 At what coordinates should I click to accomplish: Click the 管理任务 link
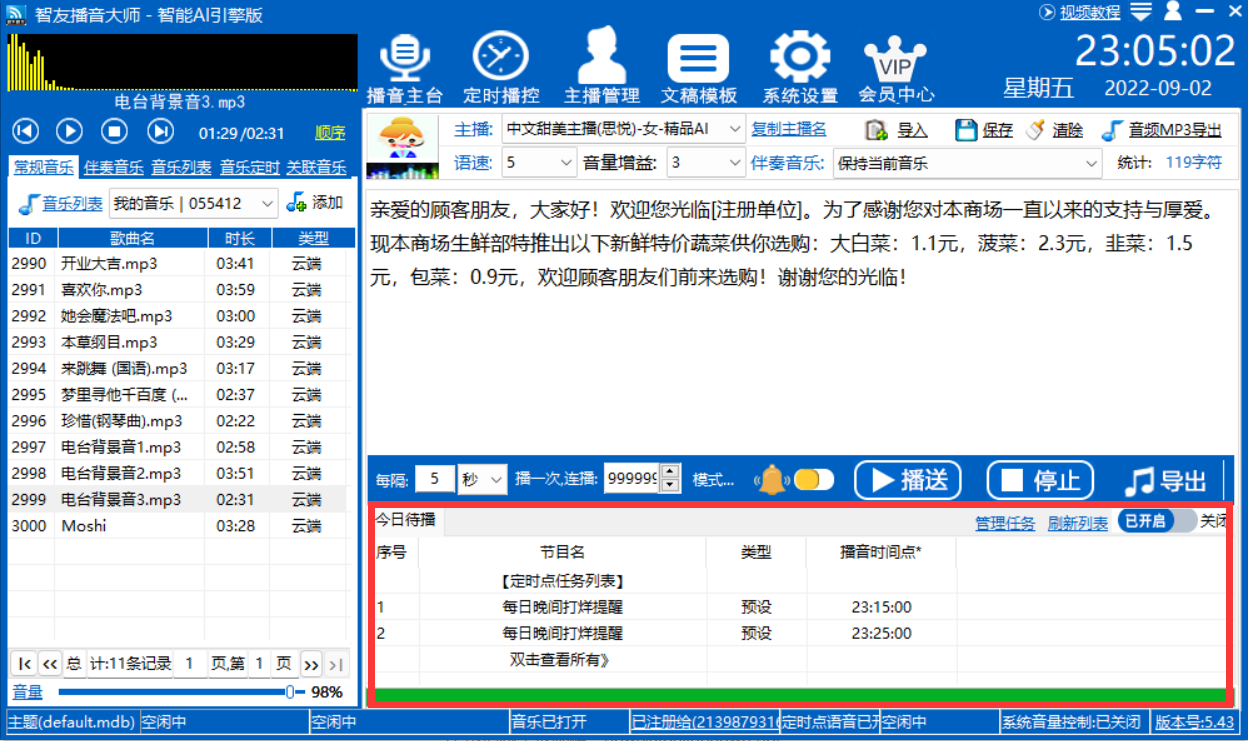1005,523
